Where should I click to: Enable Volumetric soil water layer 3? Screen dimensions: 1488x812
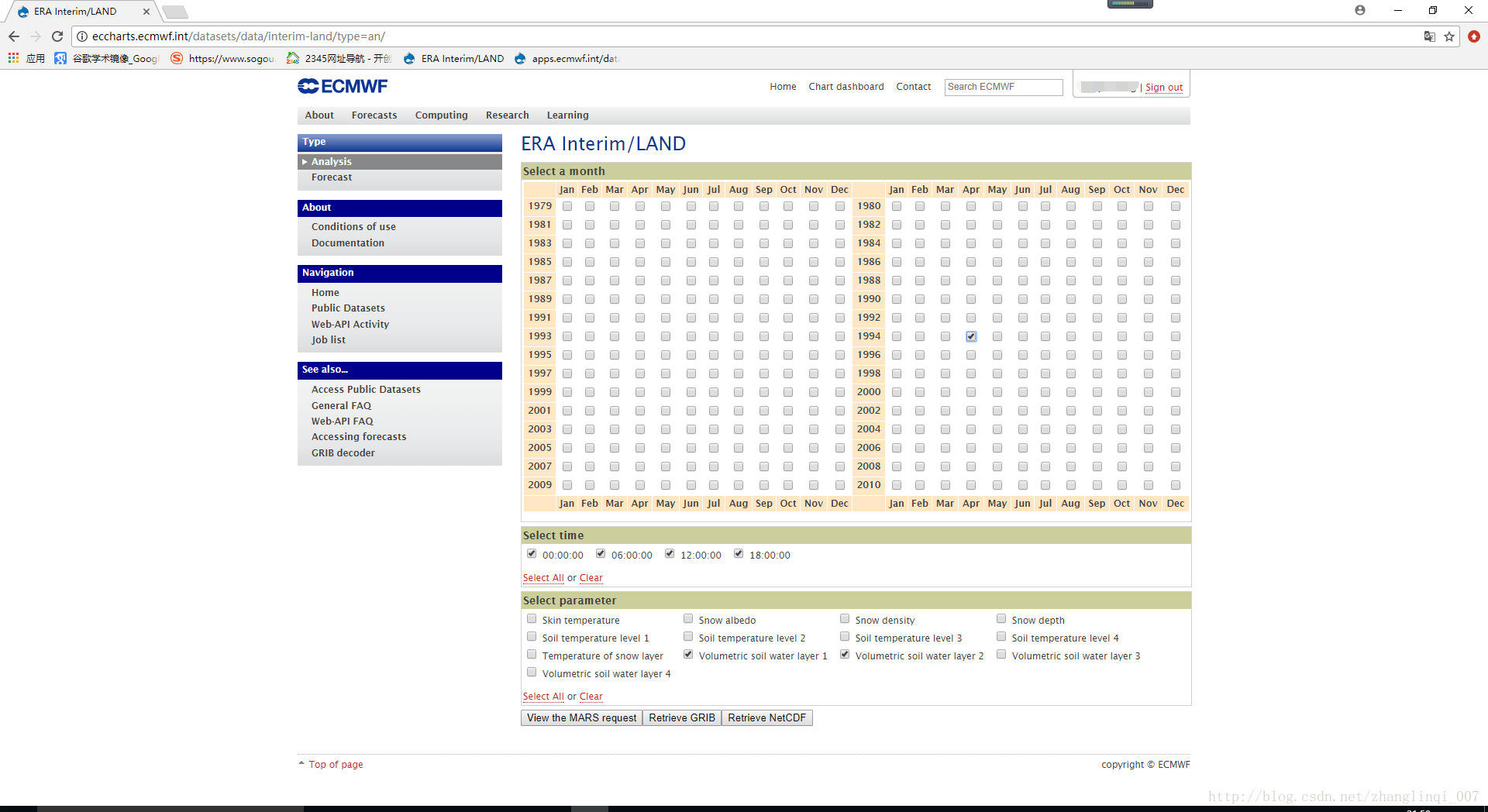coord(1001,654)
